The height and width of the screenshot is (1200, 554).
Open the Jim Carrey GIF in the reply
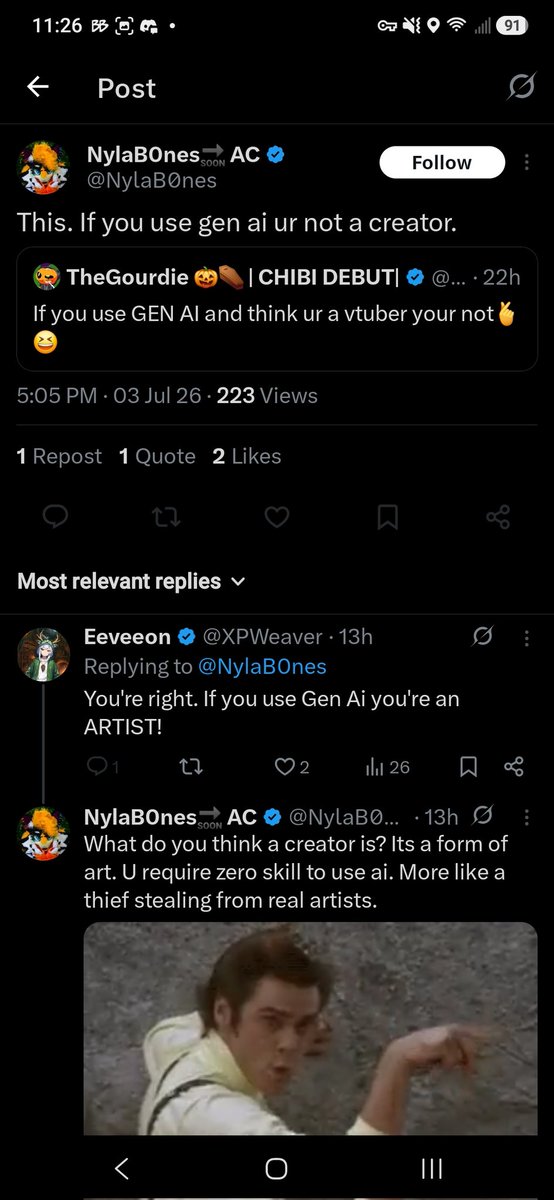point(311,1028)
